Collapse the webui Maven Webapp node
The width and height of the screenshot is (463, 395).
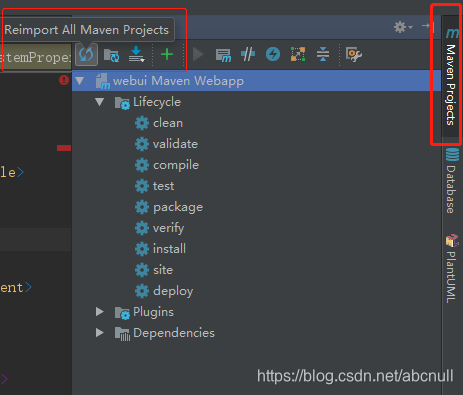tap(80, 81)
